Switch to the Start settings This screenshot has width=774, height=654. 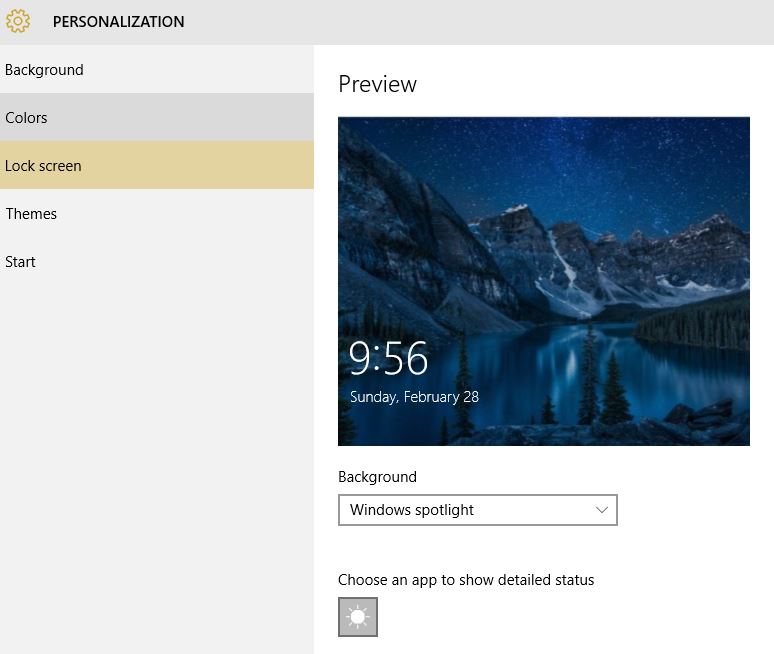156,261
